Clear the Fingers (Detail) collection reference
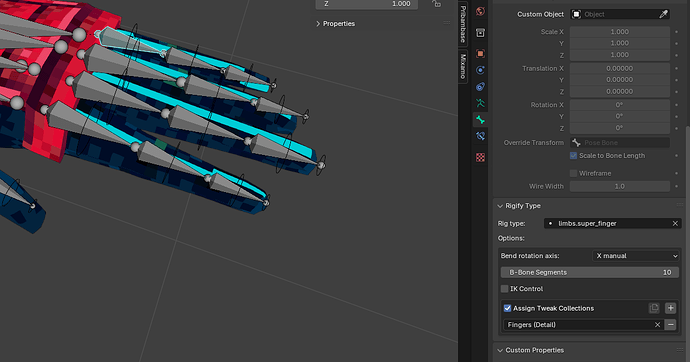This screenshot has width=690, height=362. tap(657, 325)
